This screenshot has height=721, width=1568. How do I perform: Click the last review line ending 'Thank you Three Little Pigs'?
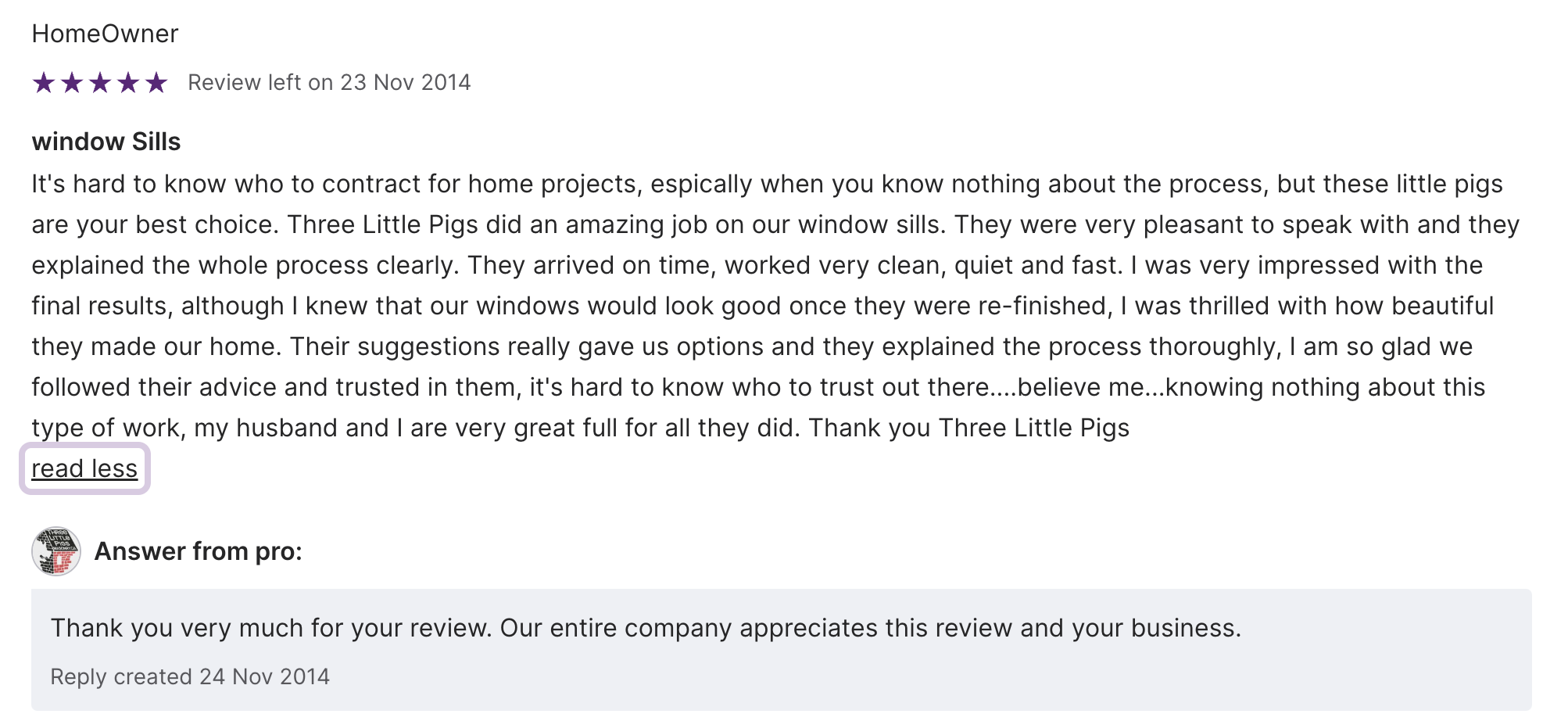[580, 428]
